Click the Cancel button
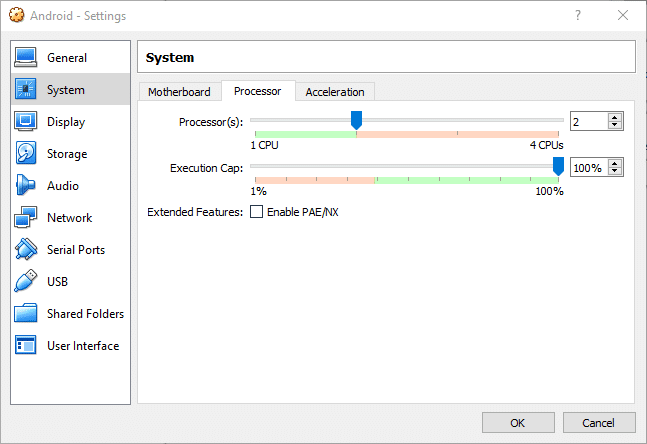This screenshot has height=444, width=647. pos(598,423)
